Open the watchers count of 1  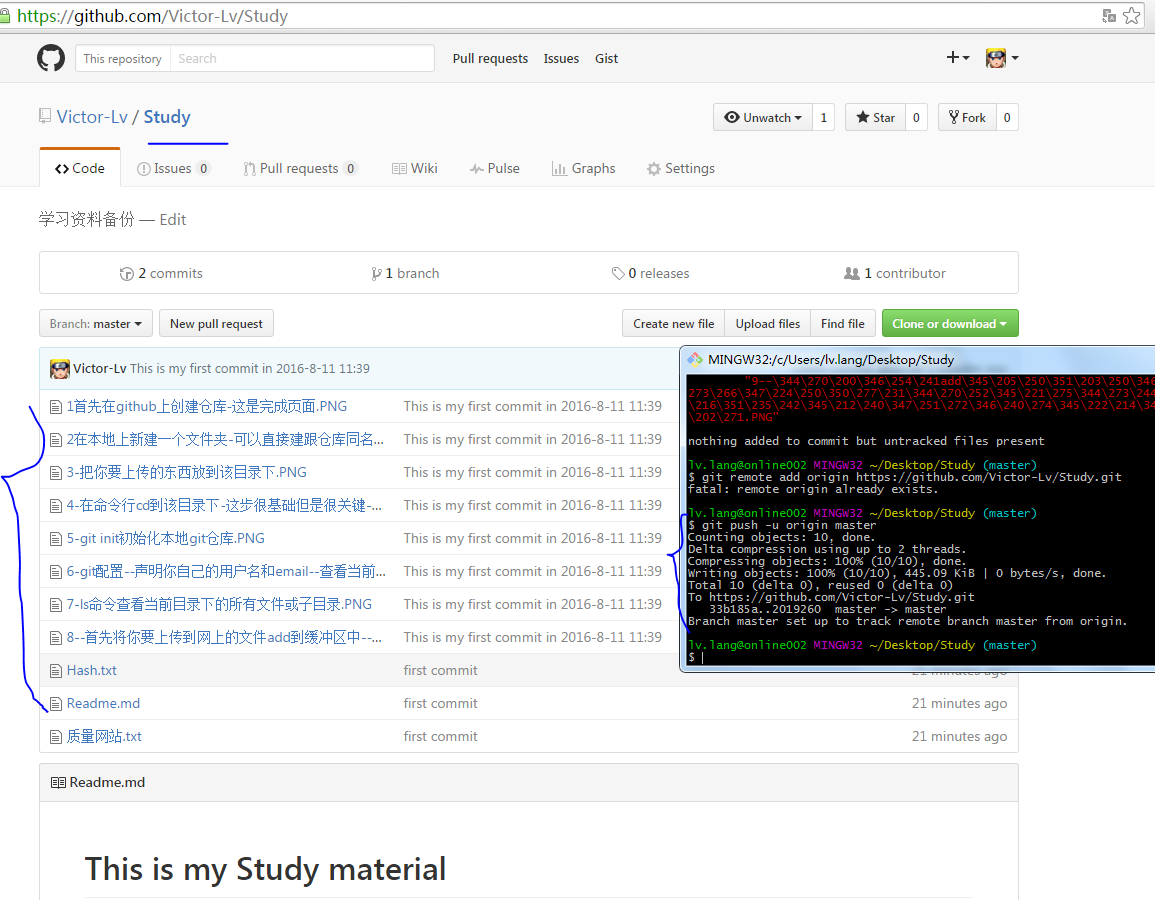tap(824, 117)
